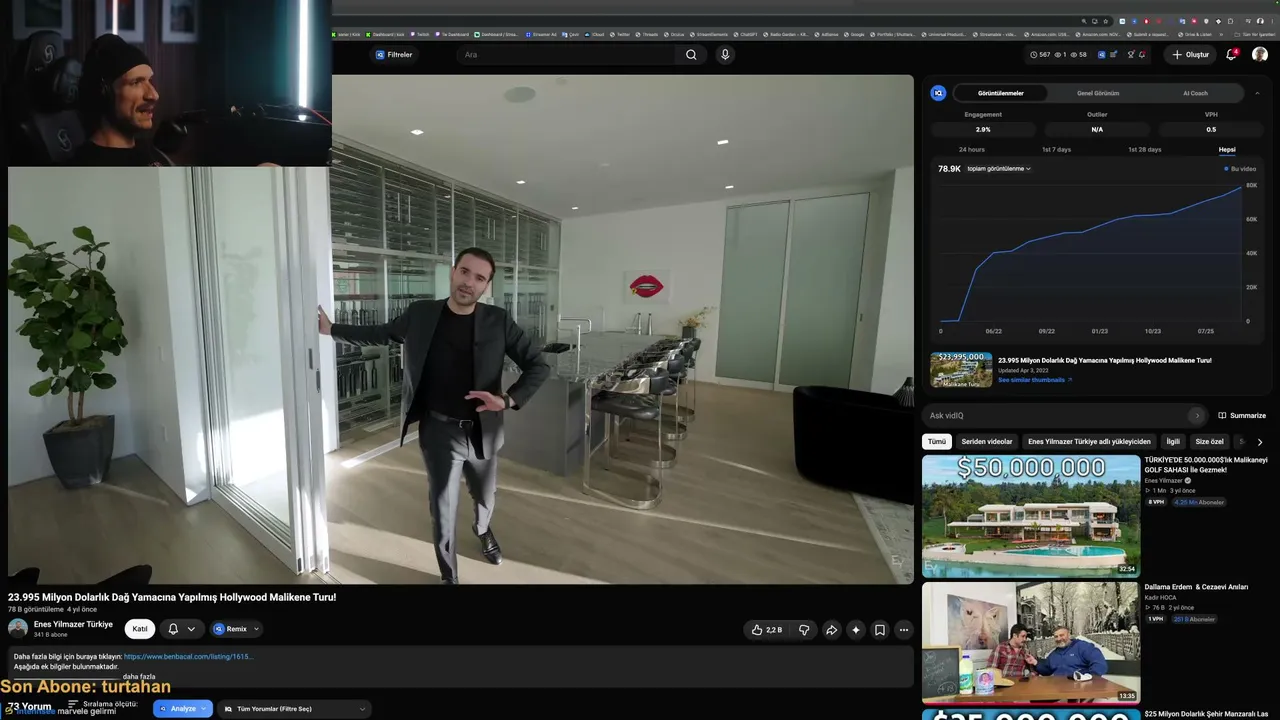Show more related filter chips arrow
1280x720 pixels.
pyautogui.click(x=1259, y=442)
